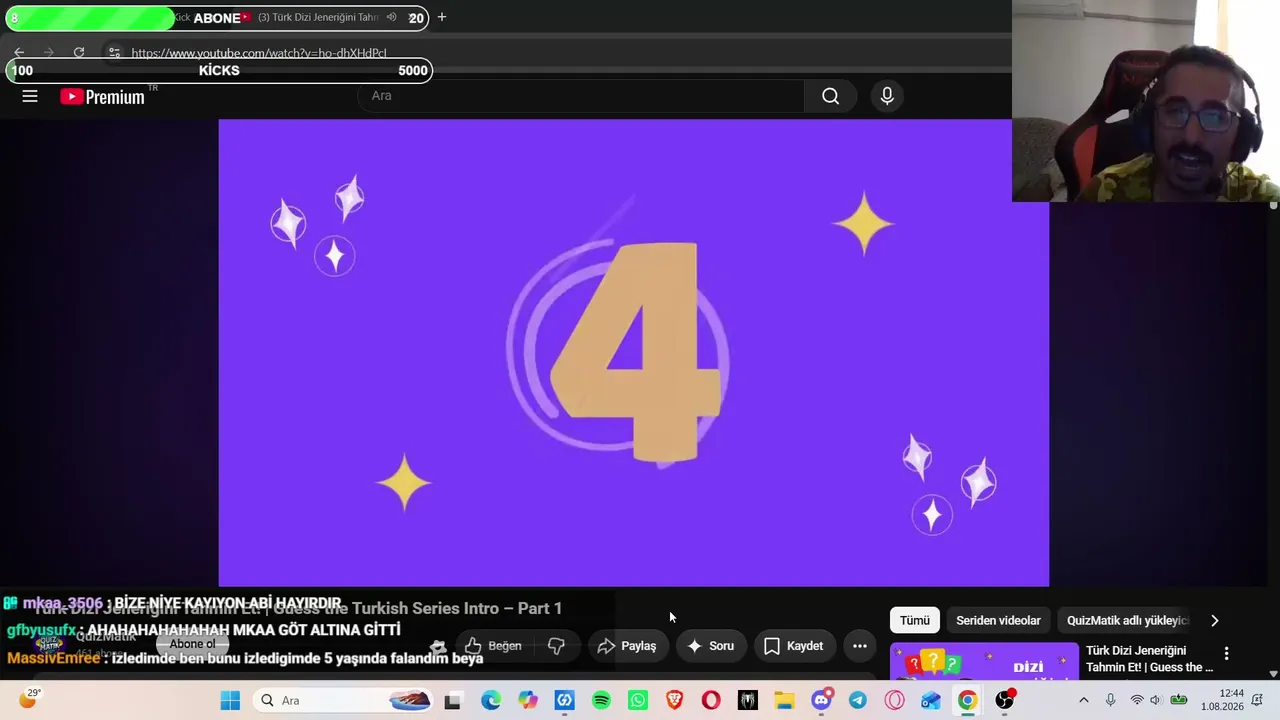Open the Windows Start menu
This screenshot has height=720, width=1280.
coord(230,700)
